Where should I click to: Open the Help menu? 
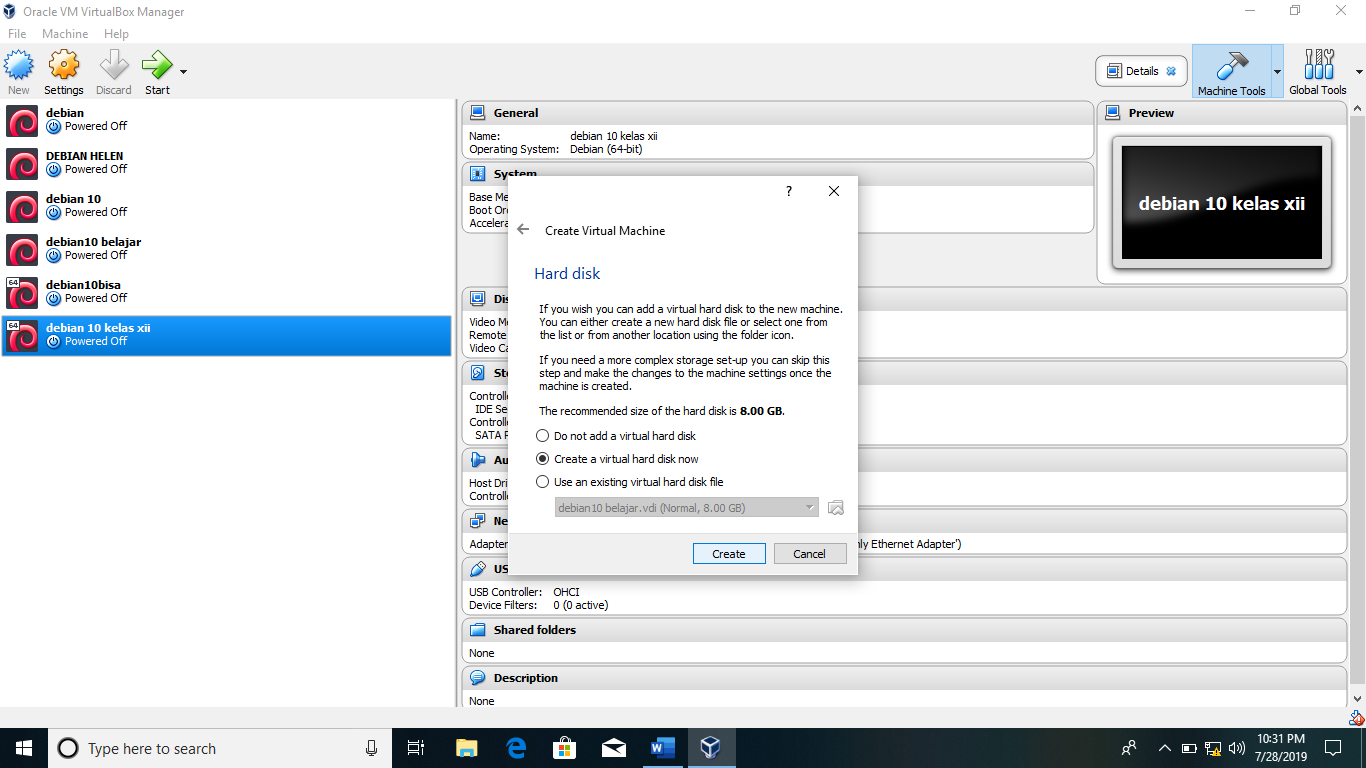116,34
